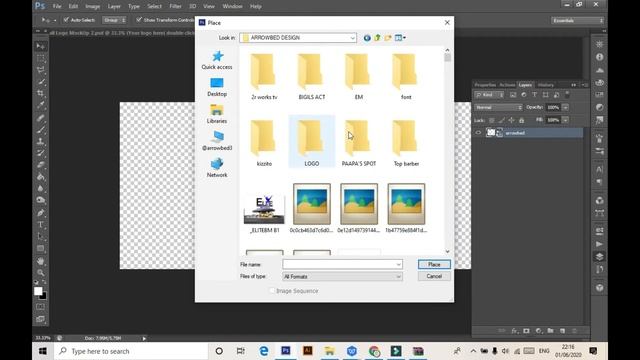This screenshot has width=640, height=360.
Task: Click the background color swatch
Action: pos(44,297)
